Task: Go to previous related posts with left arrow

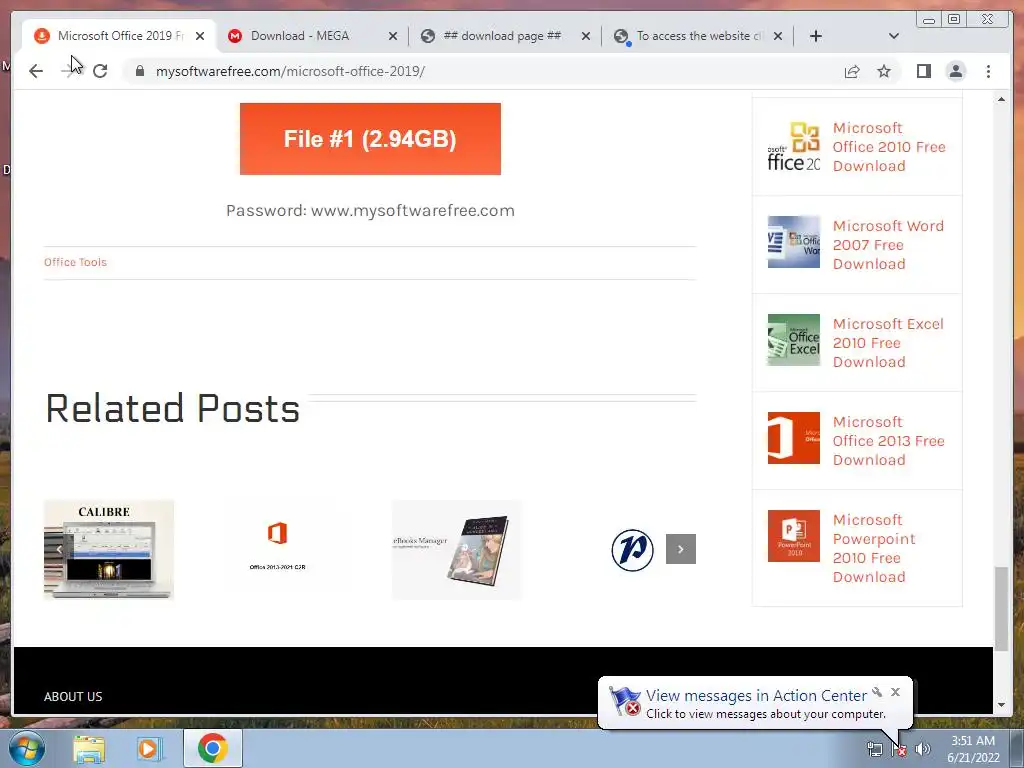Action: pos(59,549)
